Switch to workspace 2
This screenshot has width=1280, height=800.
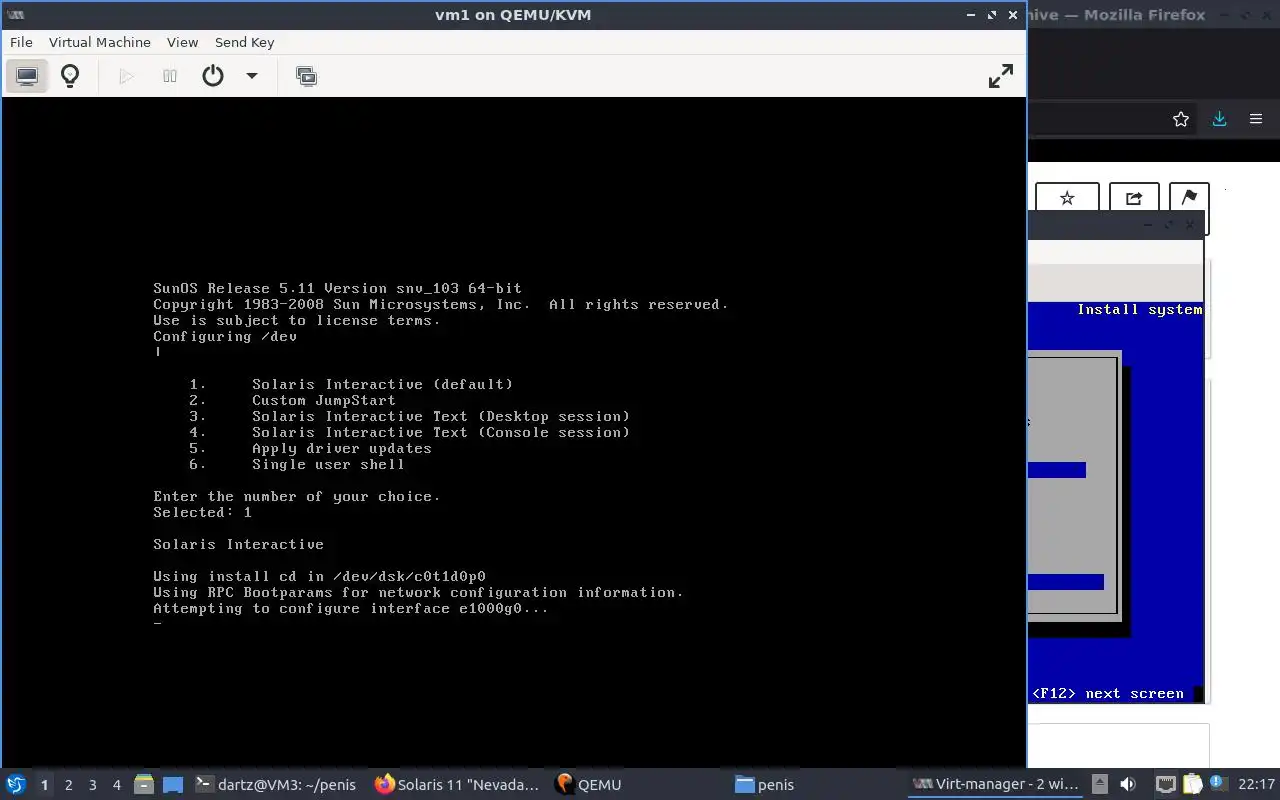point(68,785)
